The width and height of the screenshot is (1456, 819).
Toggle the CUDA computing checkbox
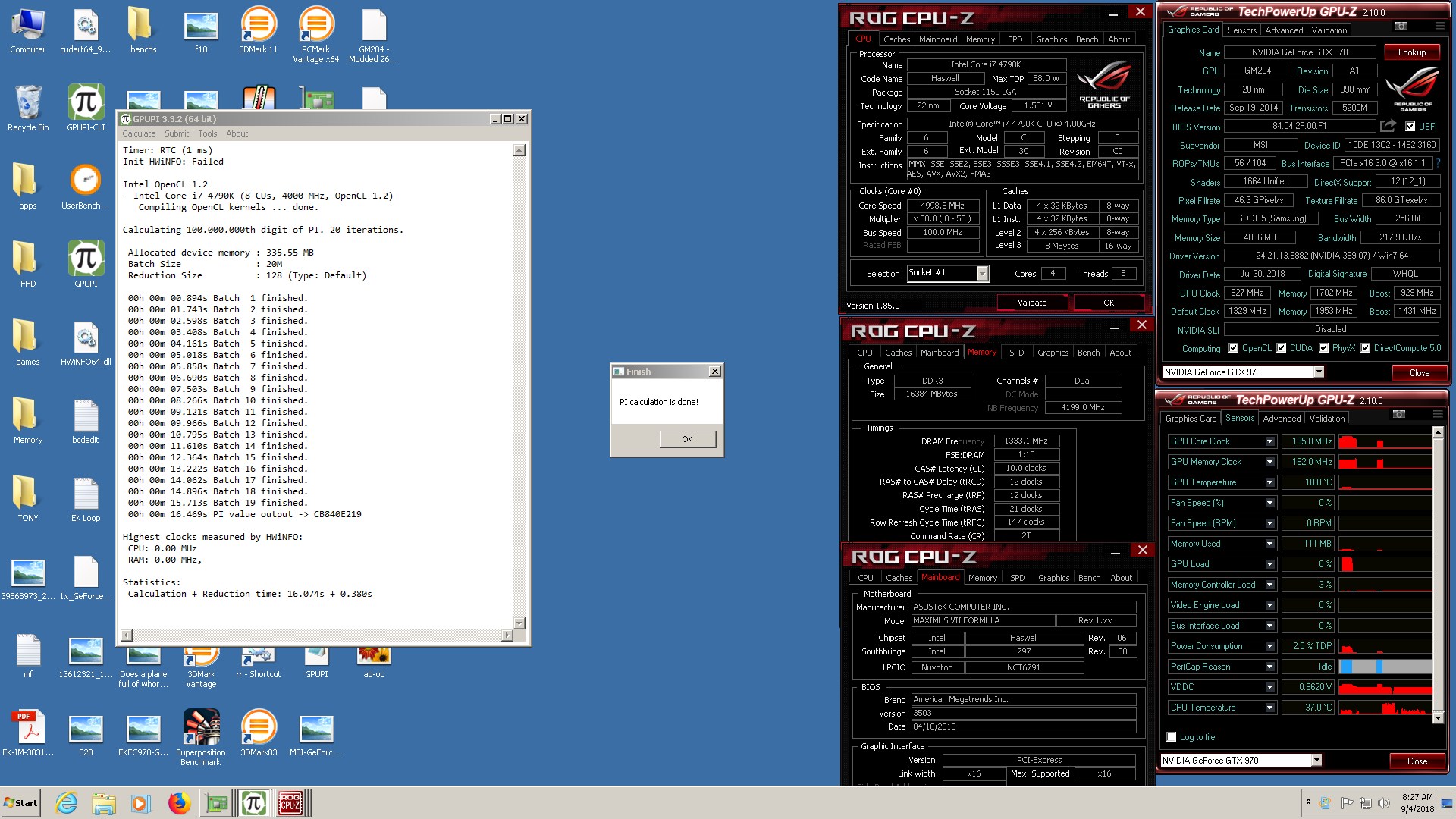[1281, 348]
